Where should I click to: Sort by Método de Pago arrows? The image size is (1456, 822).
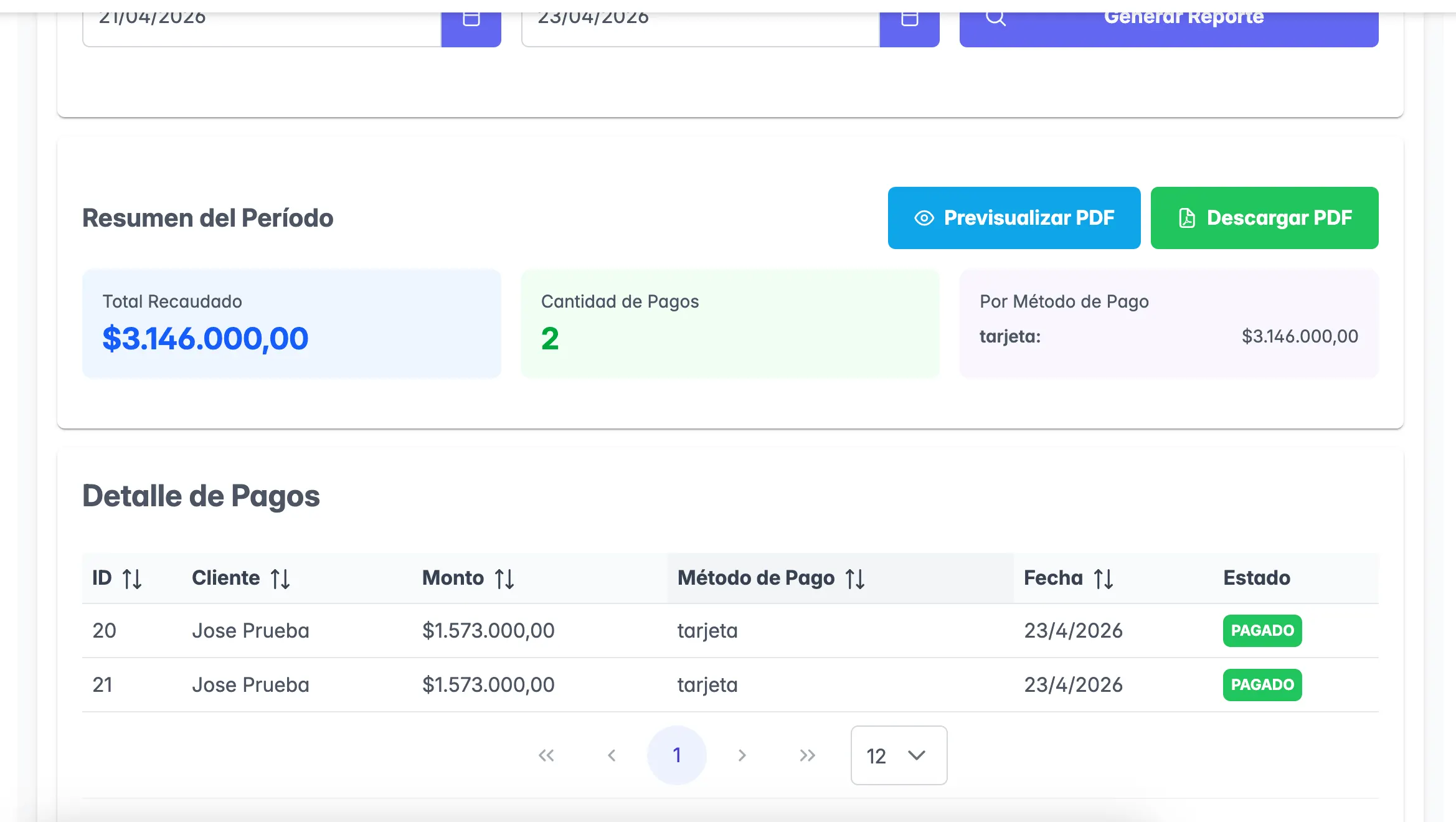855,579
